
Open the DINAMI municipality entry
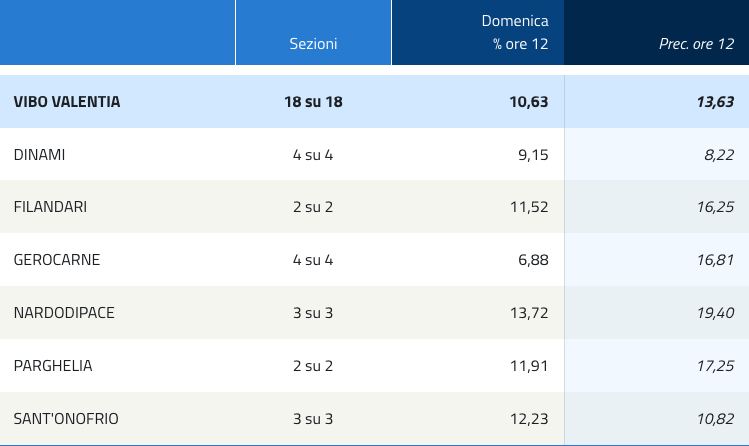tap(40, 155)
